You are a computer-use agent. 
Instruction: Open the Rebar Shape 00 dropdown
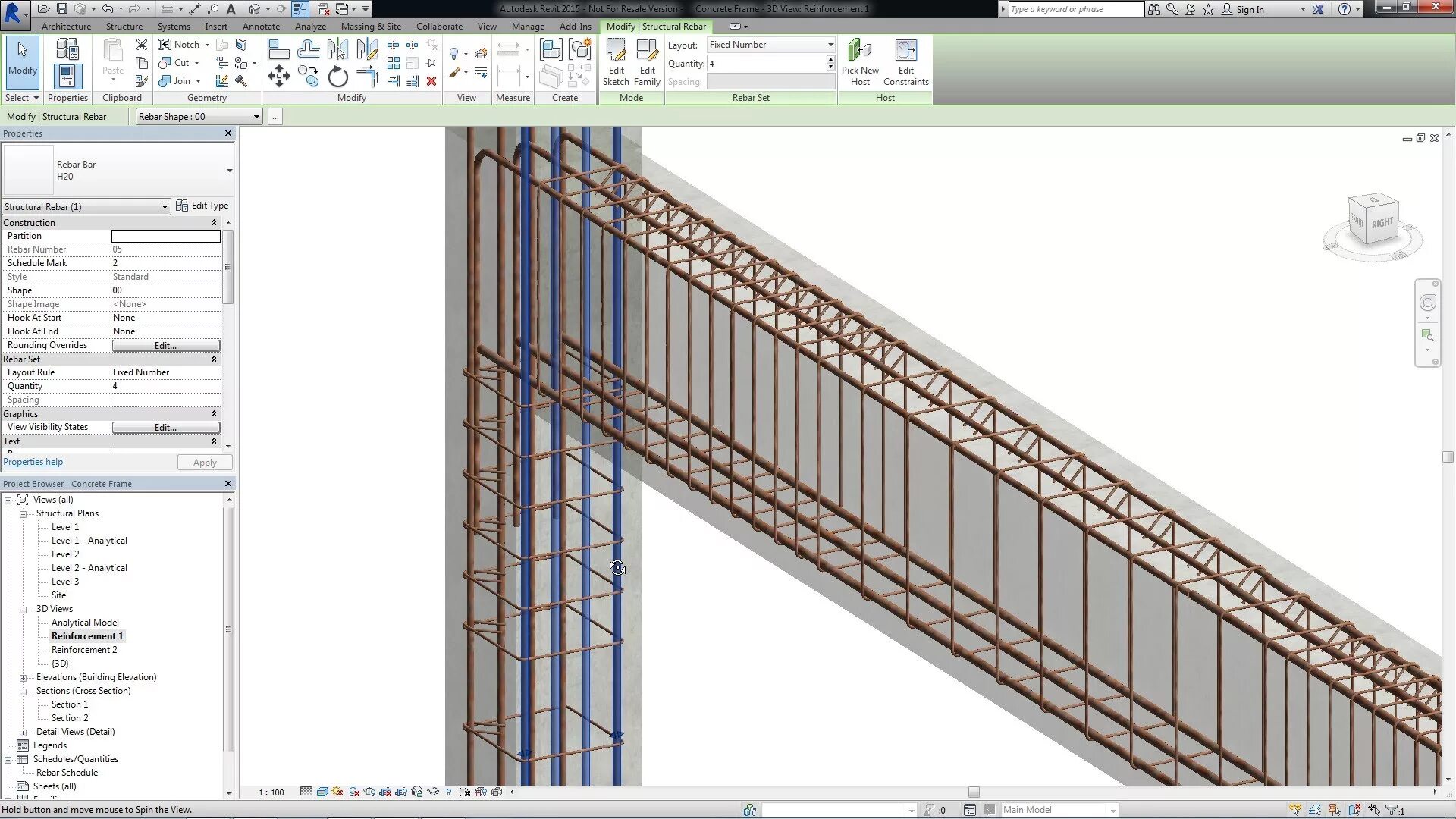[x=256, y=117]
